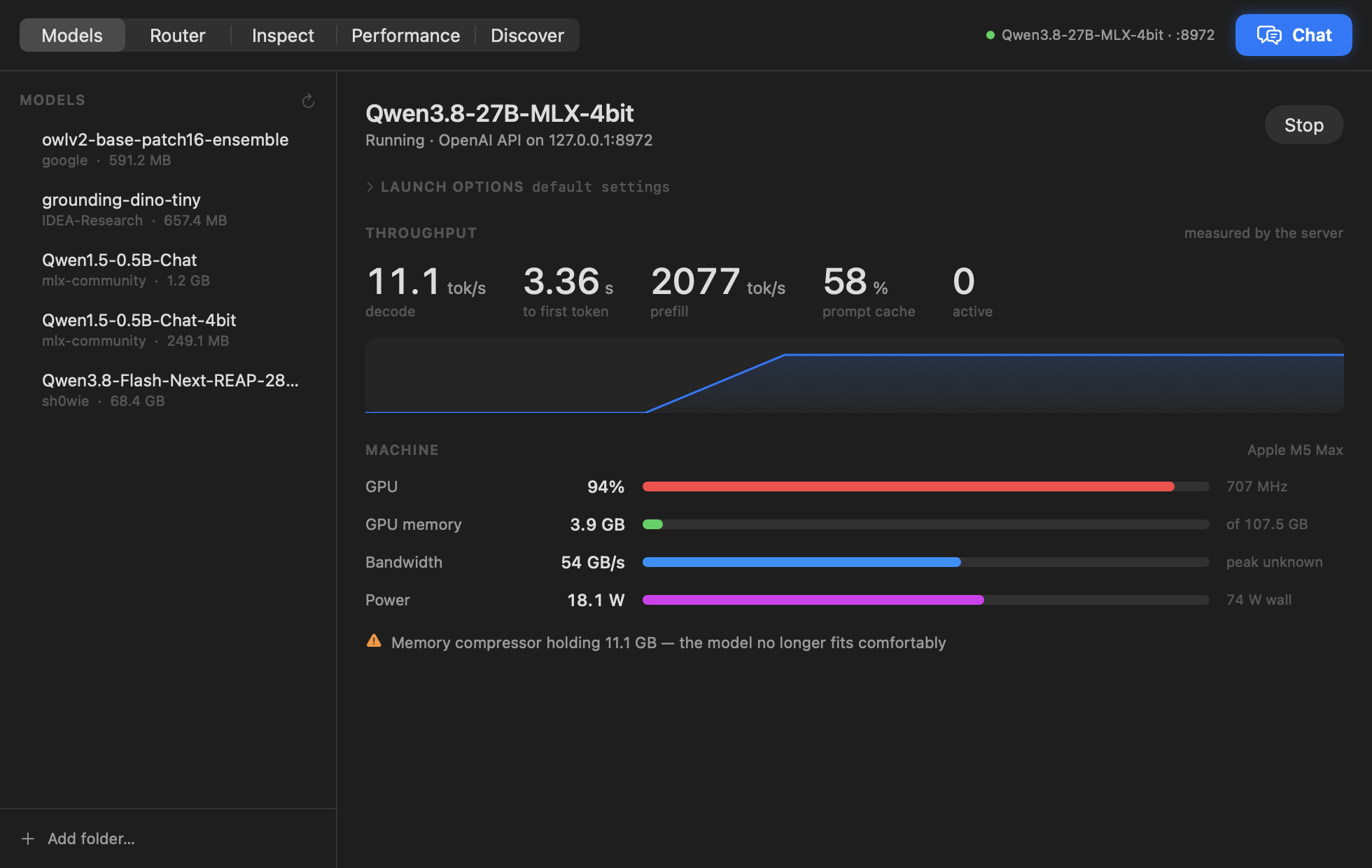Click the 58 % prompt cache value
Viewport: 1372px width, 868px height.
[855, 281]
